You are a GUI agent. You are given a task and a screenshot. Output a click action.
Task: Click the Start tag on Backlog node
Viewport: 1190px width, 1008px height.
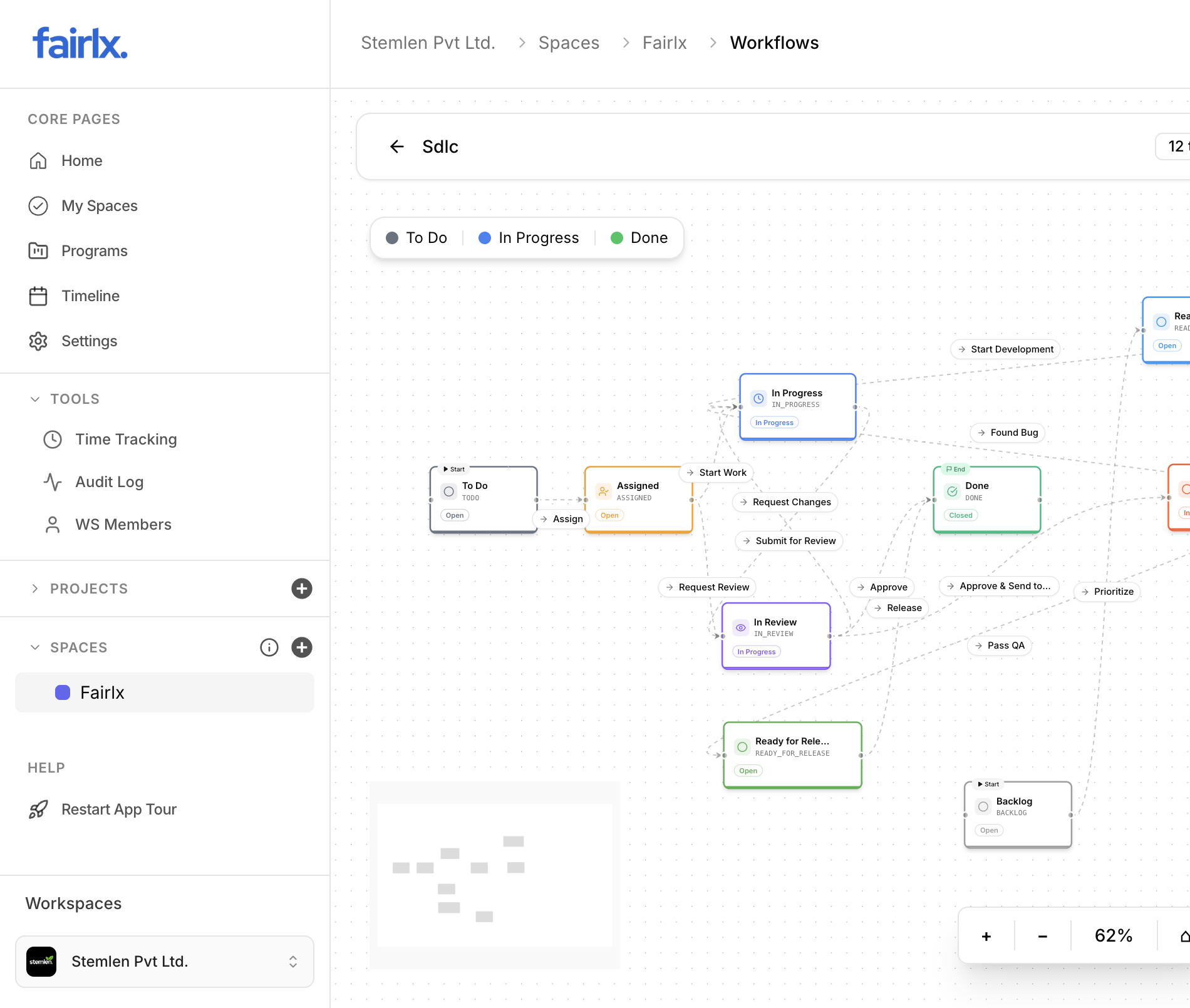(988, 784)
